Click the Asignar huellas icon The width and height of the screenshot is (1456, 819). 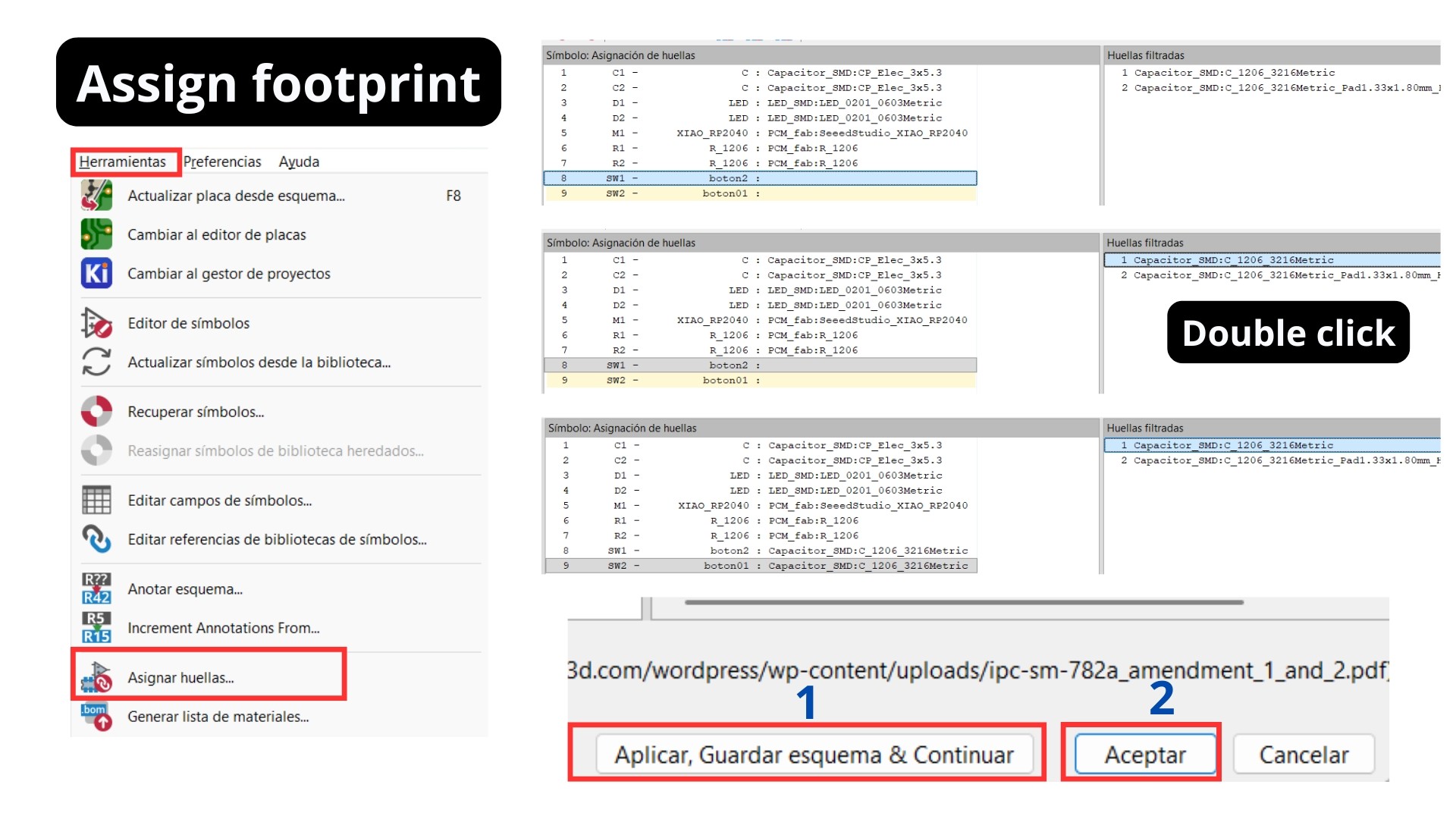point(96,677)
